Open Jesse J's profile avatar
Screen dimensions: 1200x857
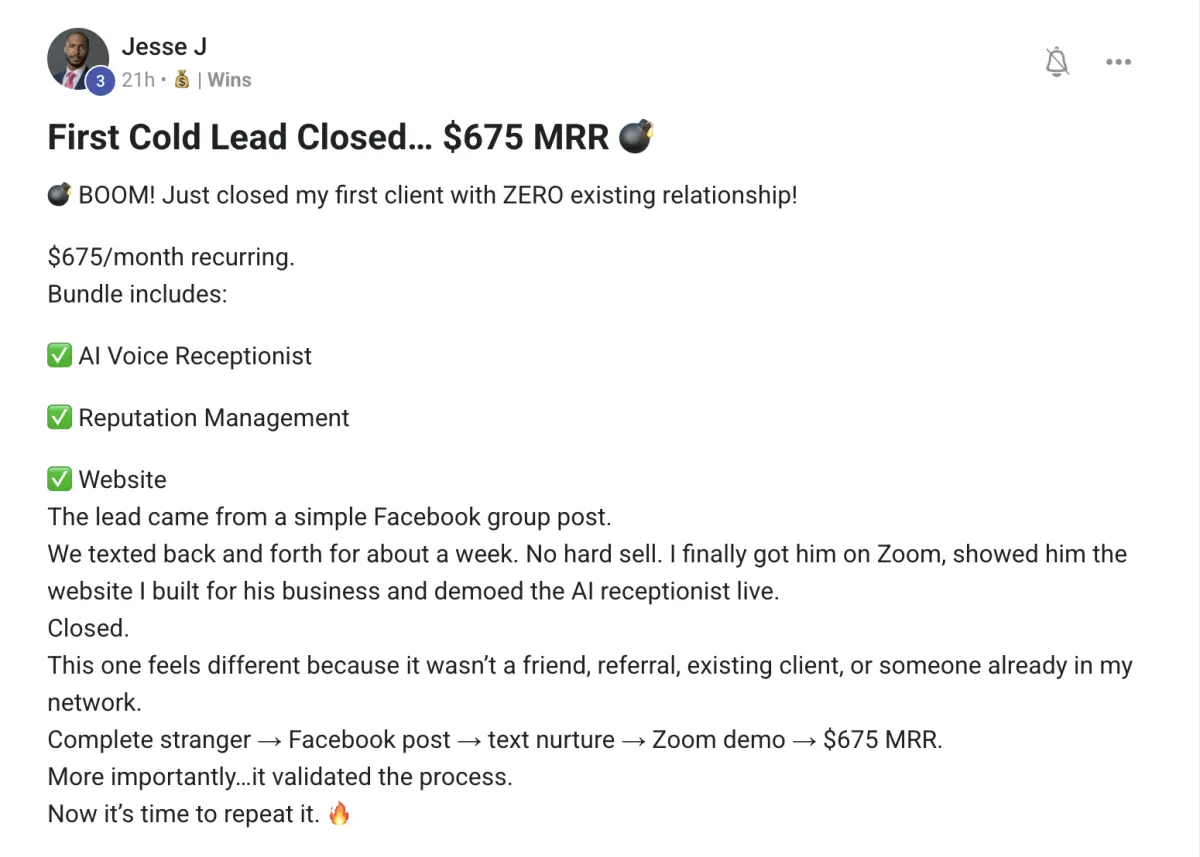(x=78, y=59)
